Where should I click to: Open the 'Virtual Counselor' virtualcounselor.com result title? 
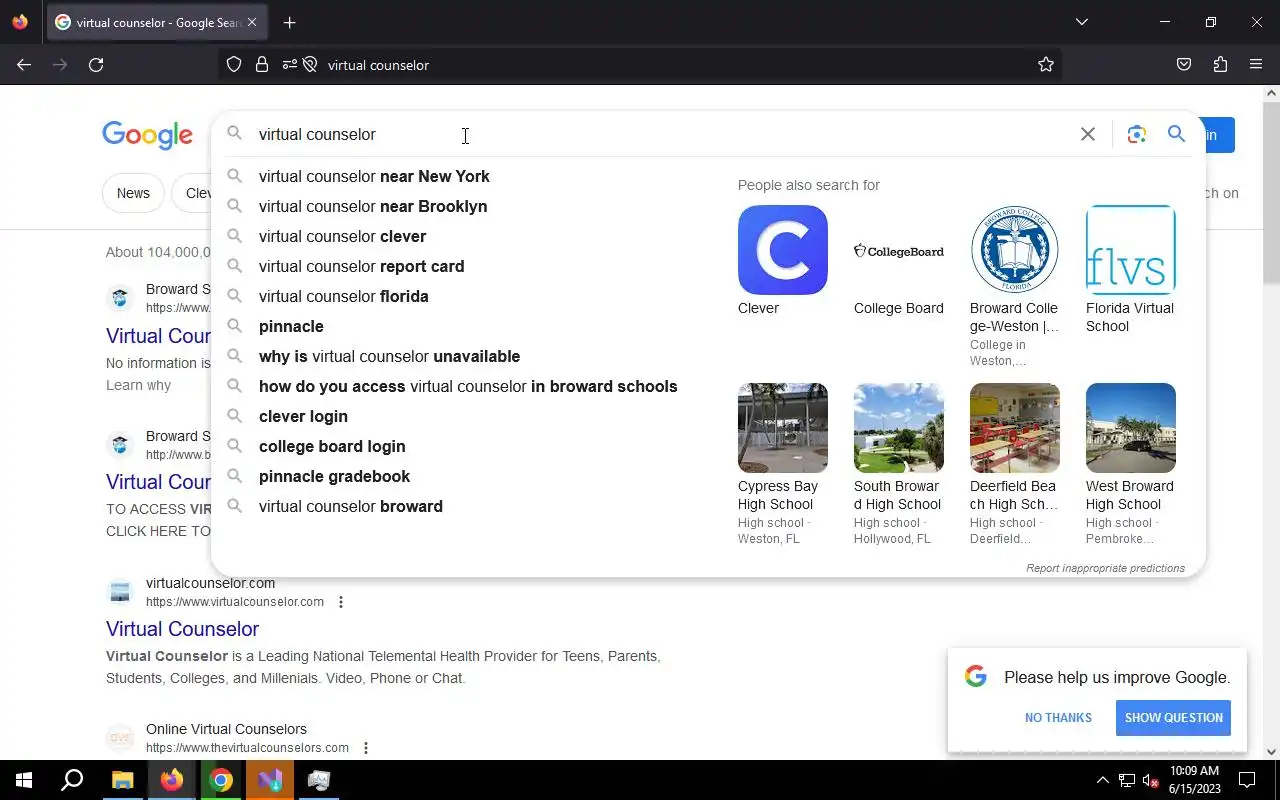(x=182, y=629)
